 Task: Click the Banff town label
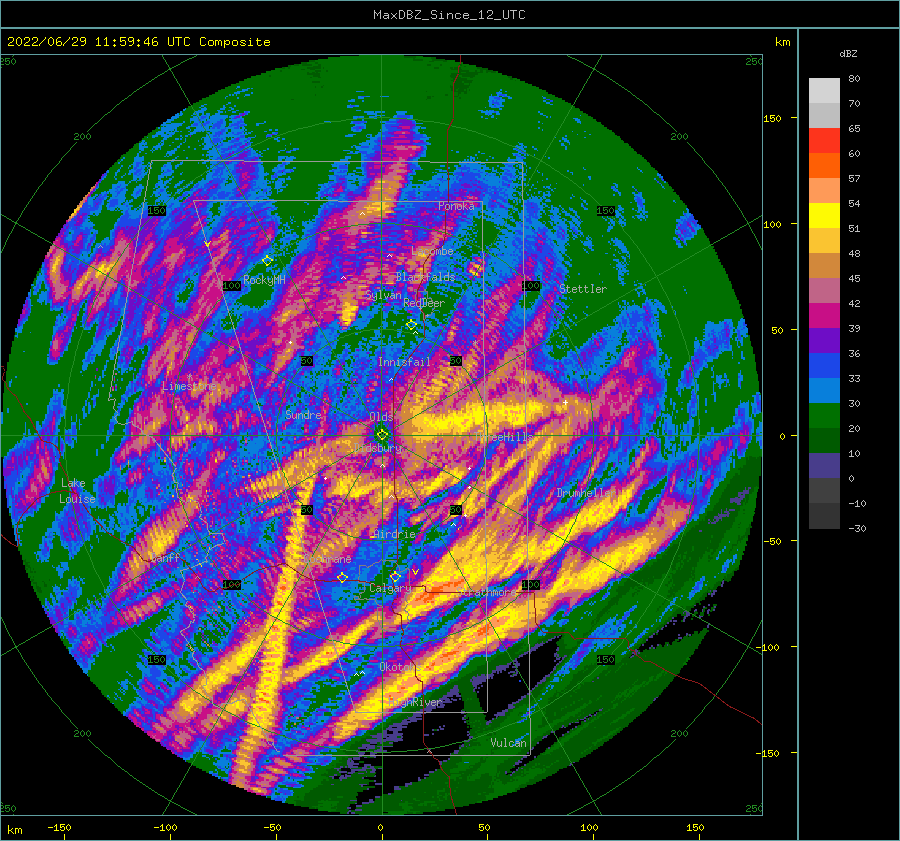[165, 557]
